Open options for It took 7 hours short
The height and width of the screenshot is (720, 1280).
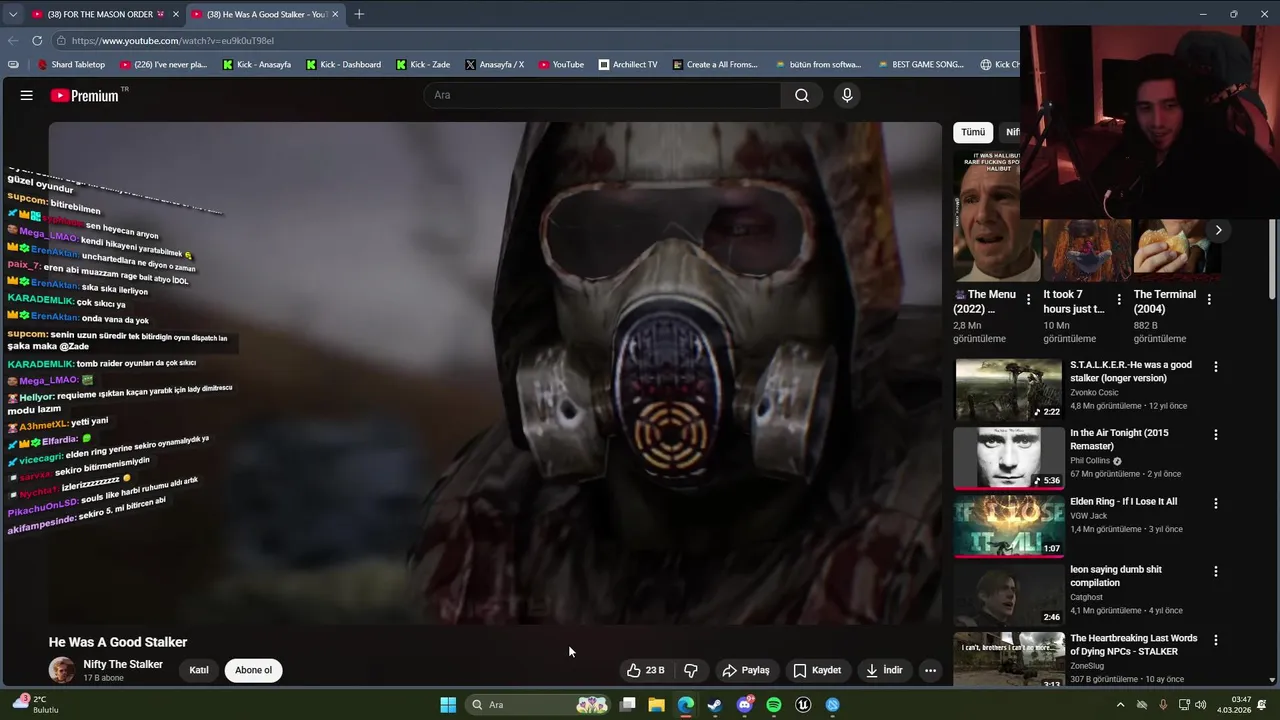tap(1119, 300)
